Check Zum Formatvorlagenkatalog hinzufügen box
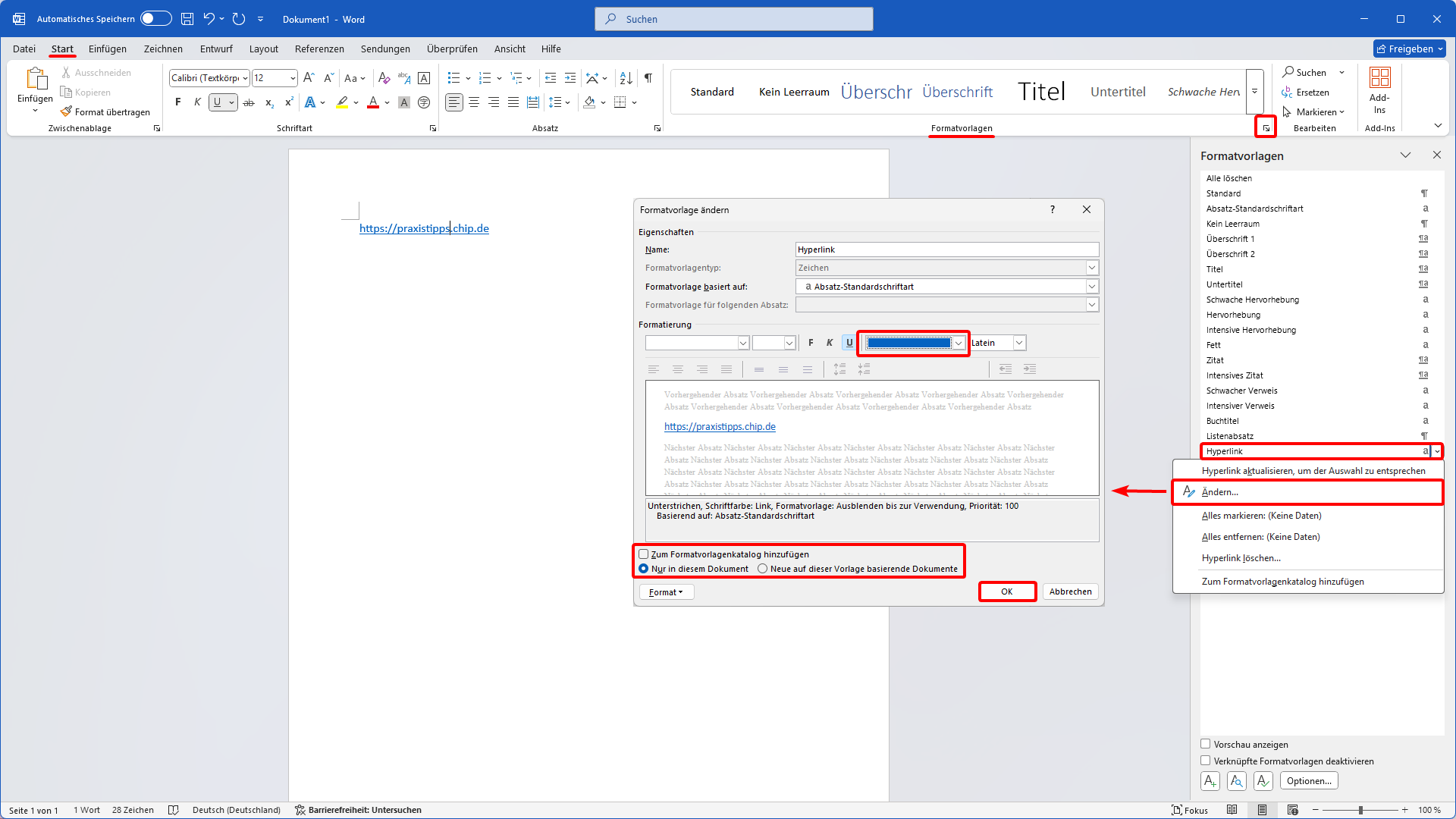Viewport: 1456px width, 819px height. click(x=644, y=554)
